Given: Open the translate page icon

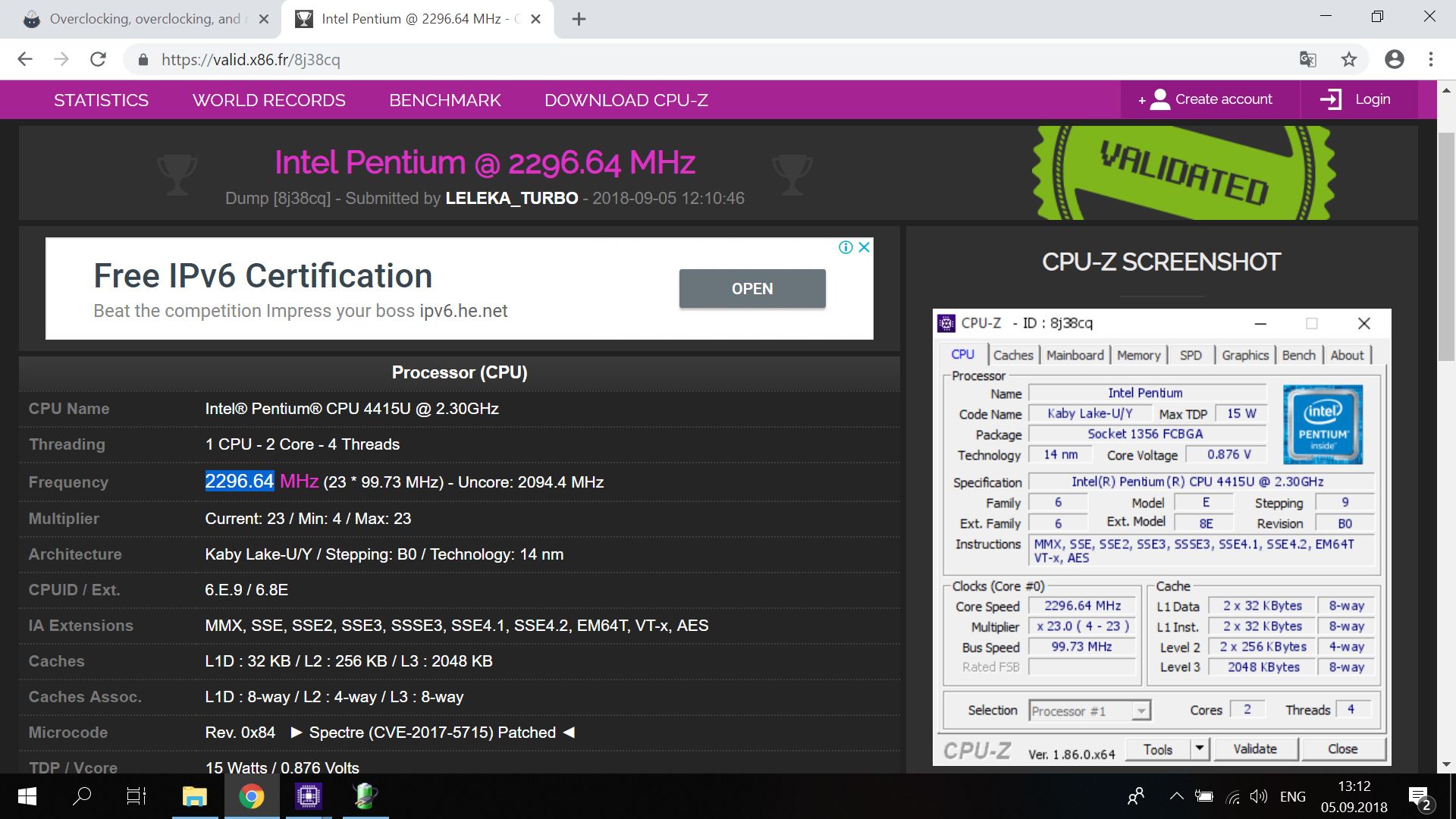Looking at the screenshot, I should (x=1308, y=59).
